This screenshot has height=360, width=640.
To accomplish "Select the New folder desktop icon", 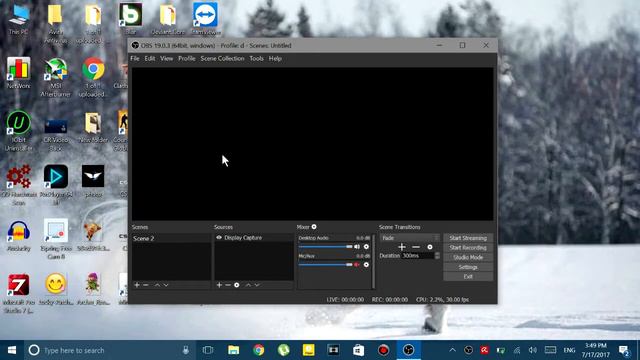I will coord(93,127).
